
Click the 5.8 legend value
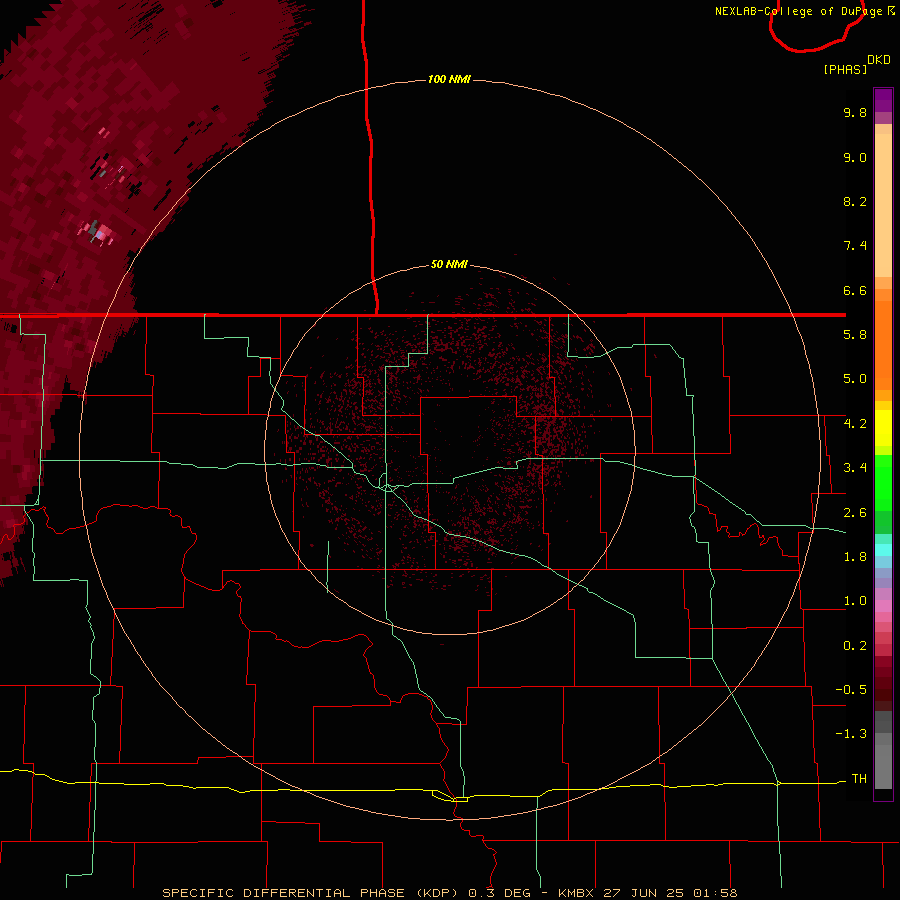tap(855, 335)
